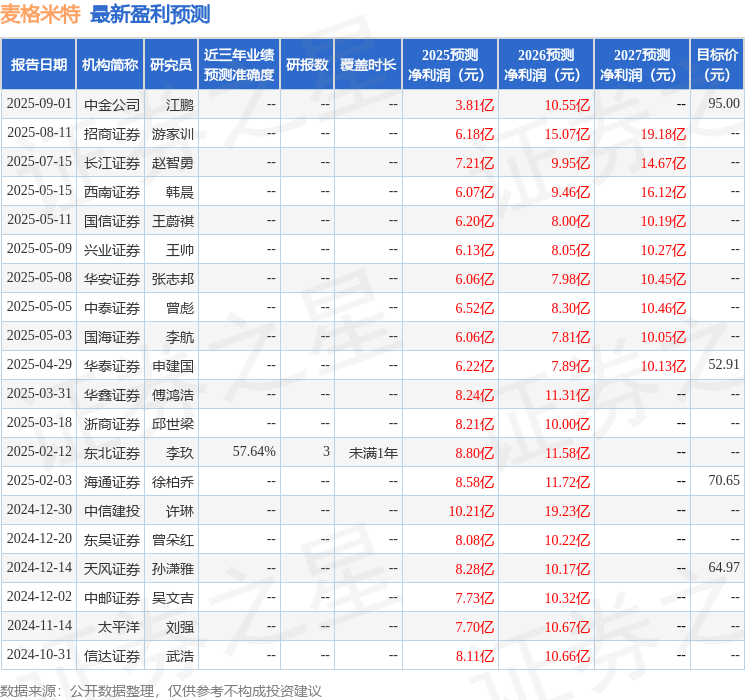This screenshot has width=745, height=700.
Task: Click the 19.18亿 2027 profit value
Action: pos(663,134)
